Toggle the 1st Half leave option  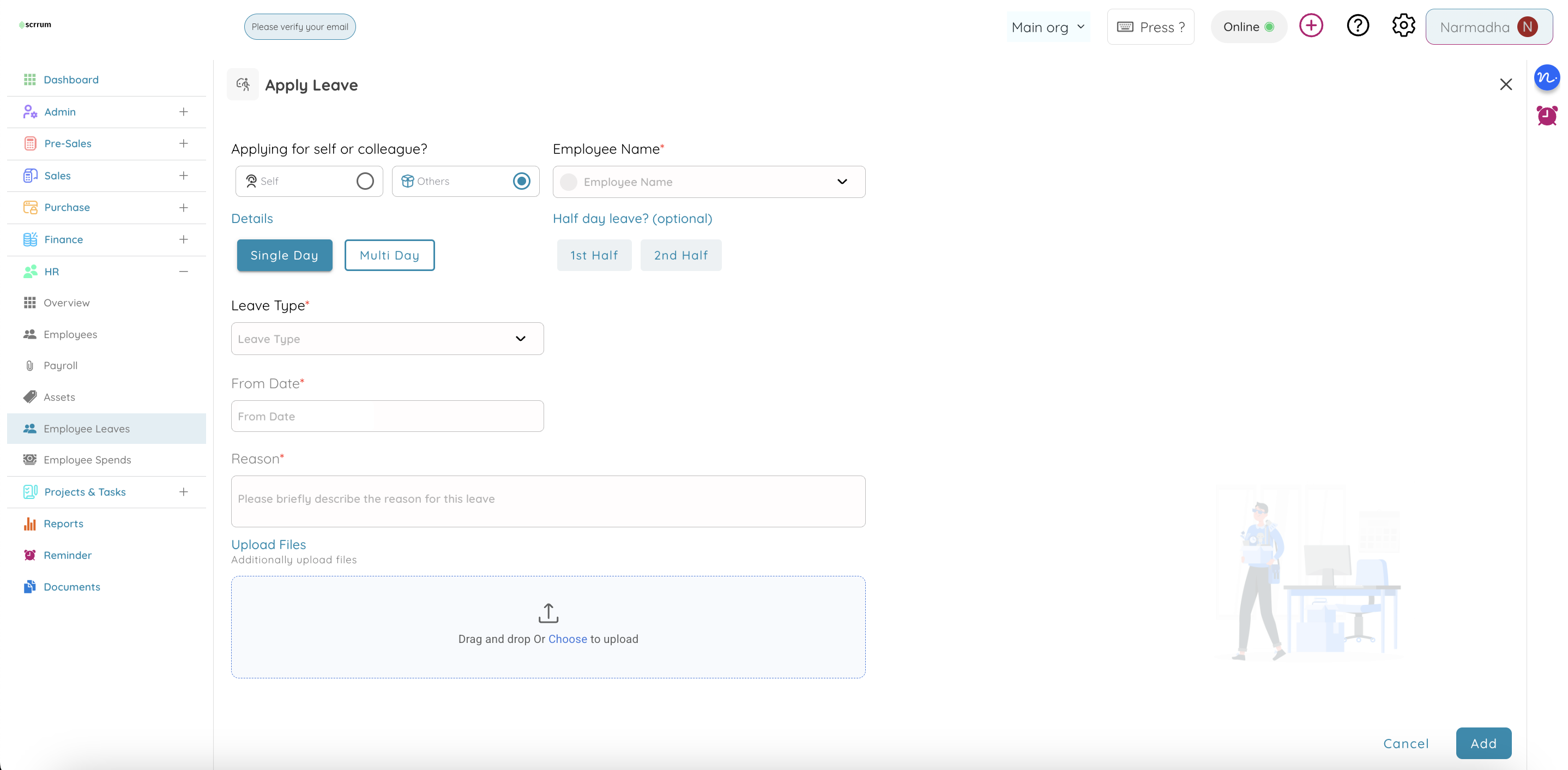coord(594,255)
